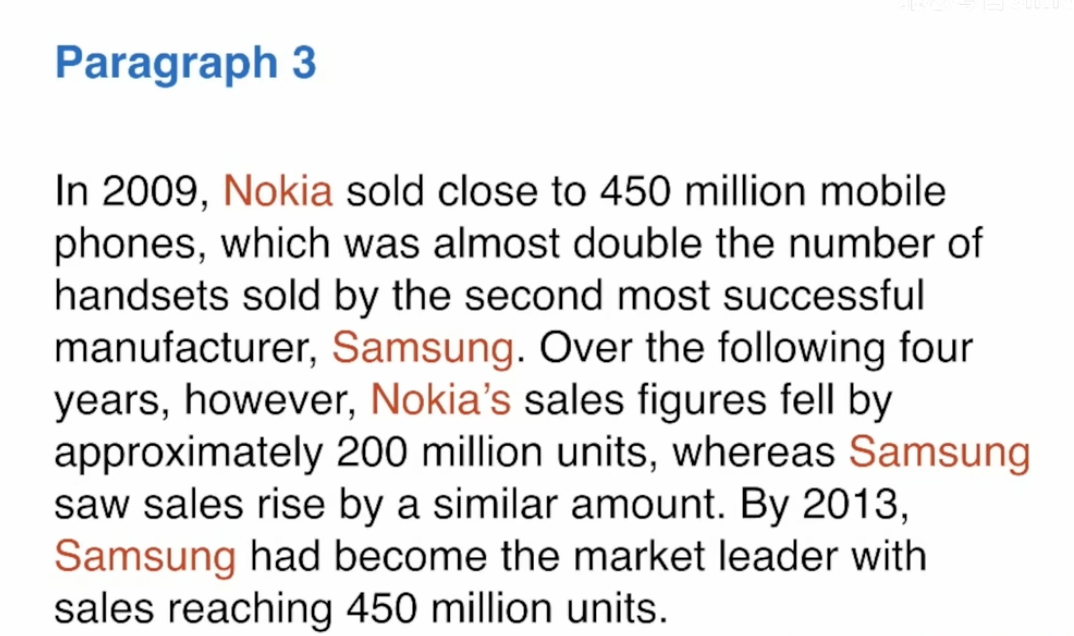The image size is (1074, 636).
Task: Click the word 'successful' in the paragraph
Action: tap(824, 296)
